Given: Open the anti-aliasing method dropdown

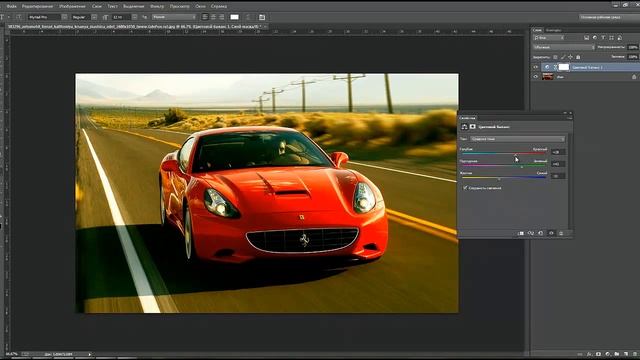Looking at the screenshot, I should [x=174, y=17].
